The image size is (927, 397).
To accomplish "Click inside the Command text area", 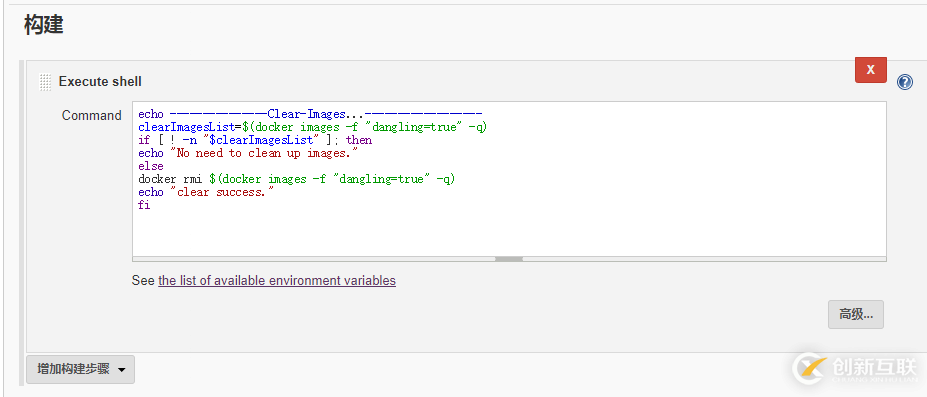I will pos(509,179).
